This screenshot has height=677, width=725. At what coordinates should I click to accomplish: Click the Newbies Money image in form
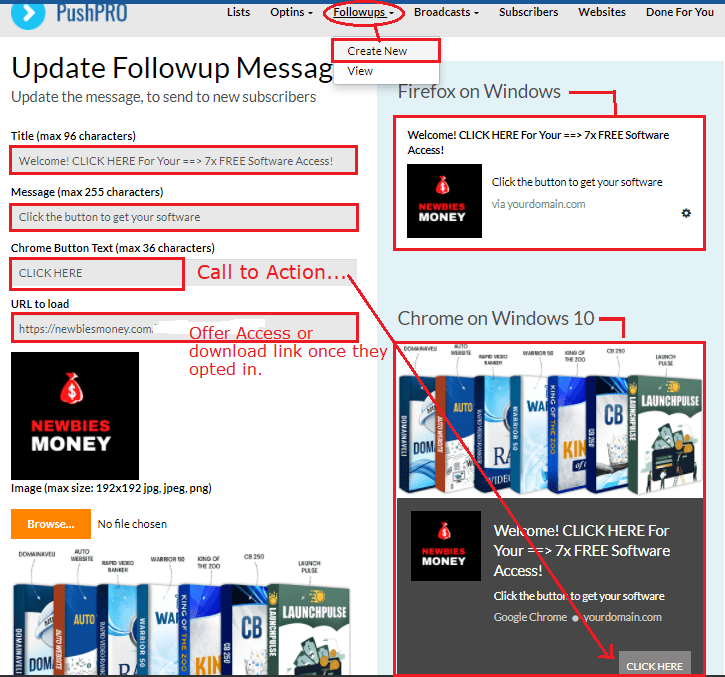coord(75,416)
